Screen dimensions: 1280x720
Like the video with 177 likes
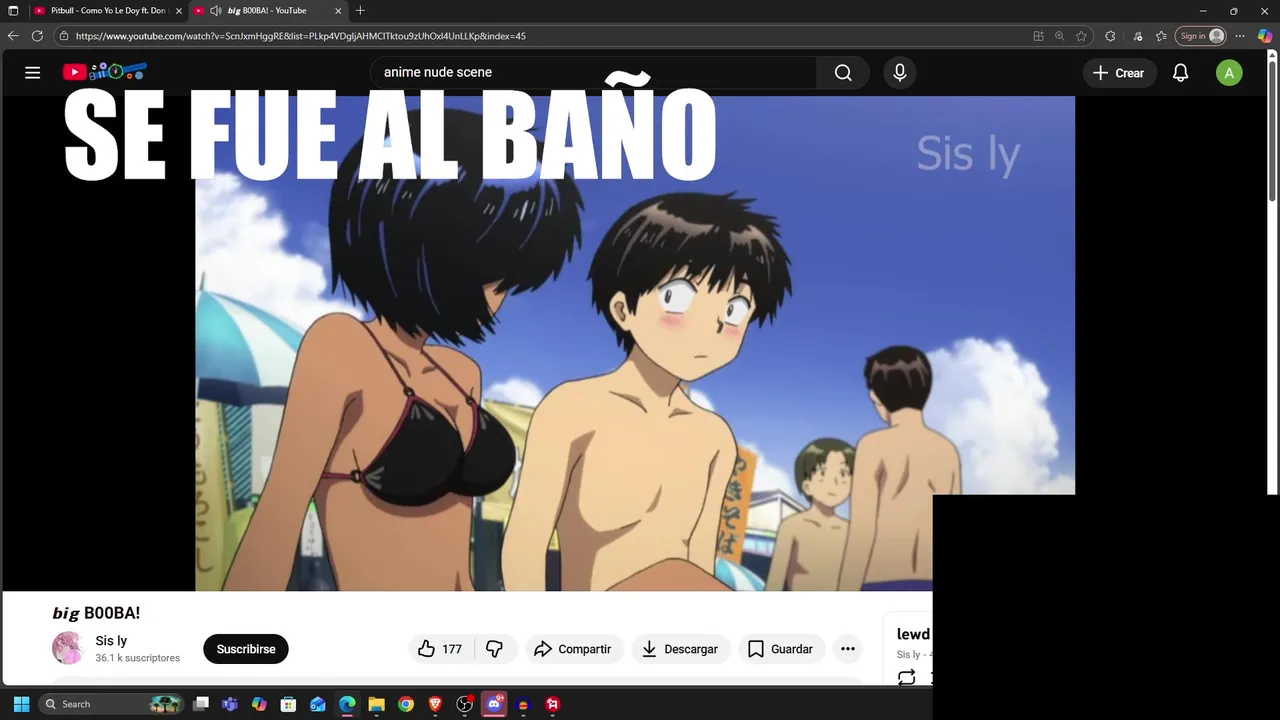pos(440,649)
